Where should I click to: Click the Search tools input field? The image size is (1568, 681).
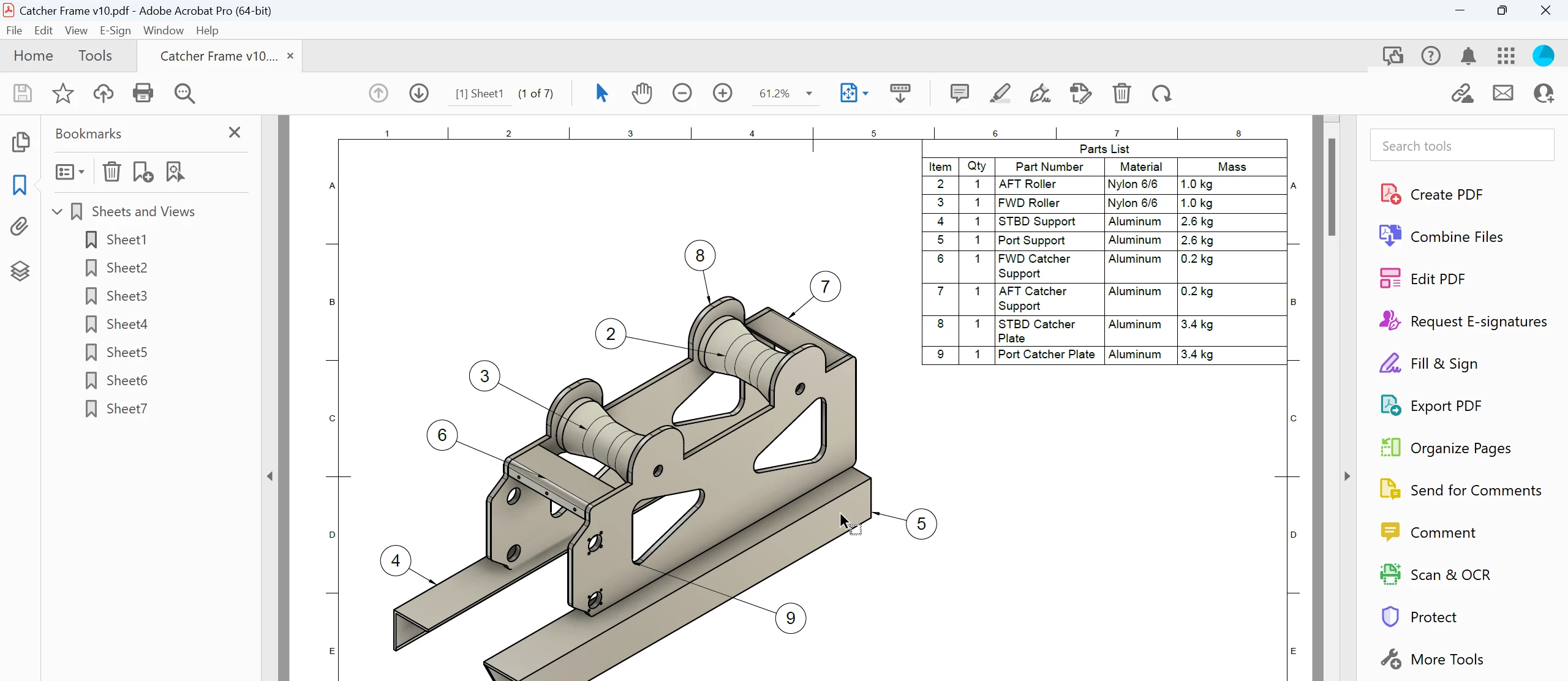[1461, 146]
